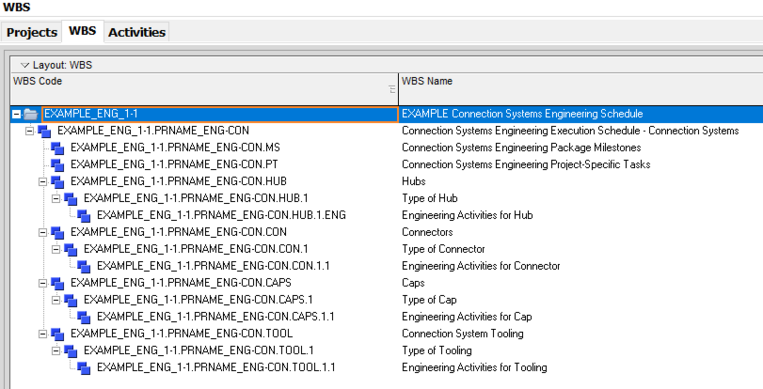Select code ending in CAPS.1.1
This screenshot has height=389, width=763.
tap(216, 316)
